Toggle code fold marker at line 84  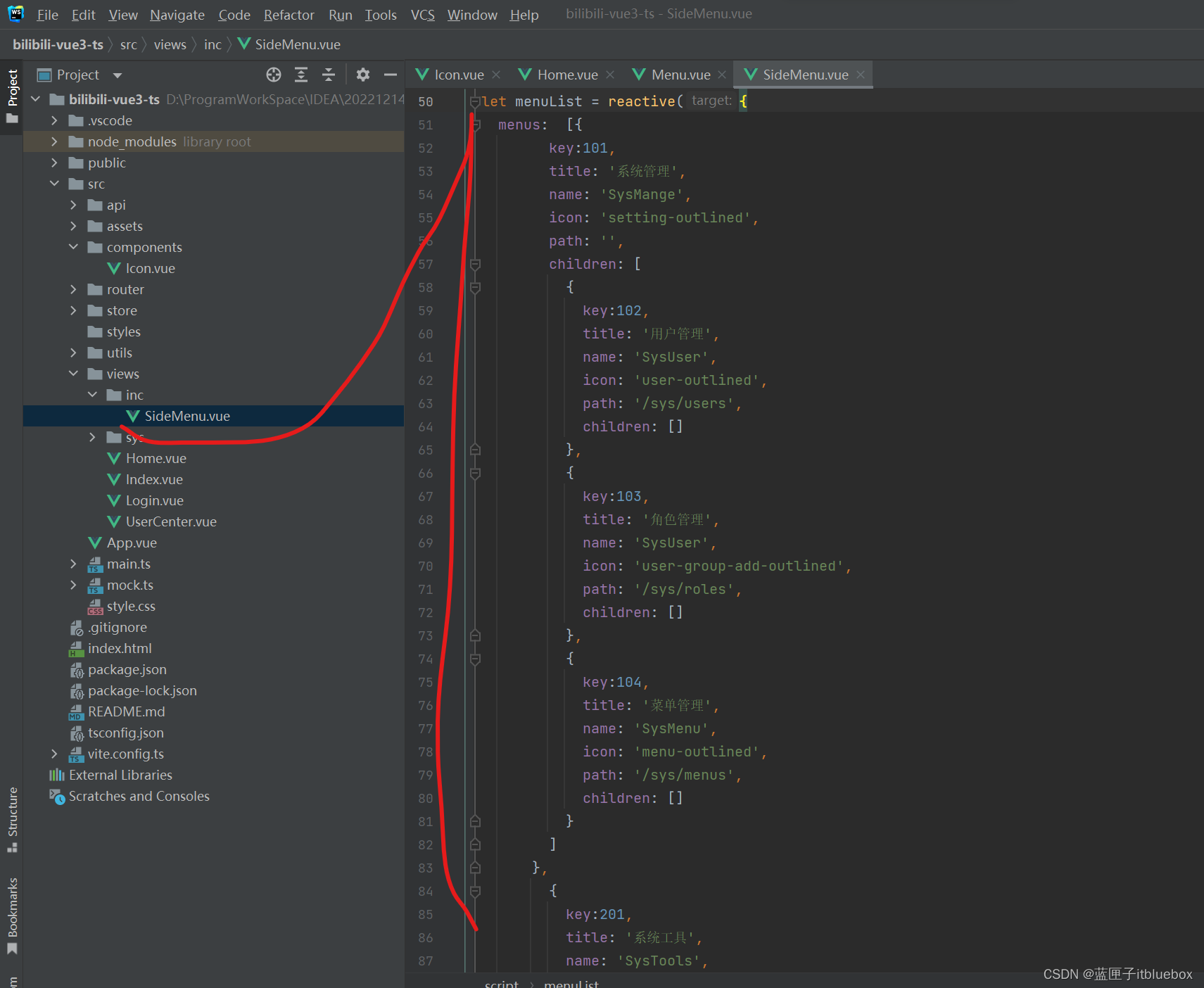tap(475, 892)
